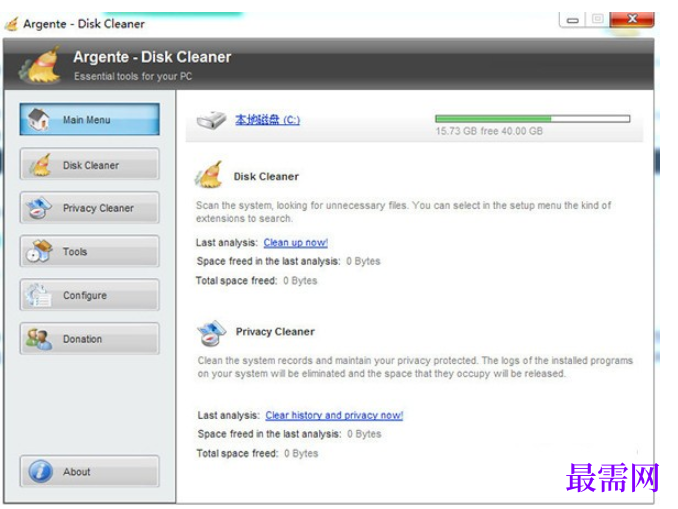Click the 'Privacy Cleaner' heading in main panel
The width and height of the screenshot is (678, 509).
pyautogui.click(x=275, y=332)
